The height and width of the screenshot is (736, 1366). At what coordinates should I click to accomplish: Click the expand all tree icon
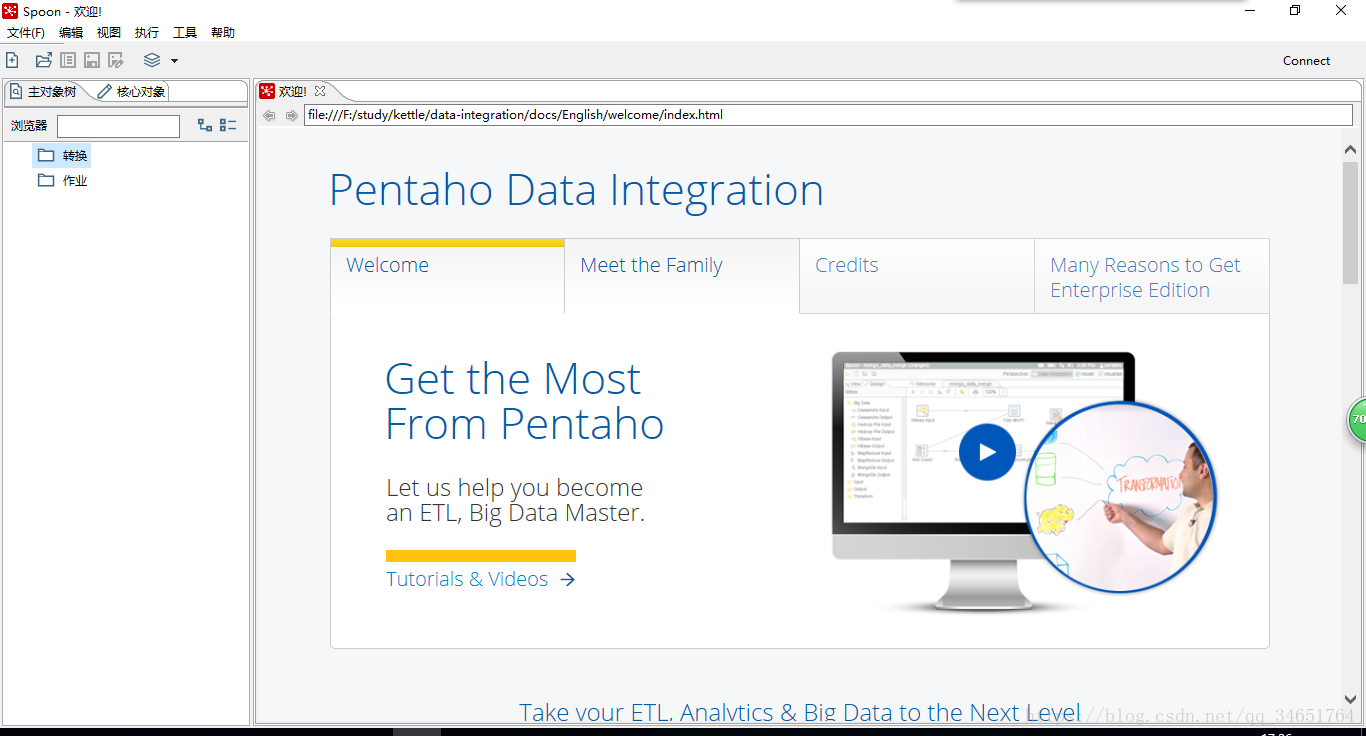tap(205, 125)
